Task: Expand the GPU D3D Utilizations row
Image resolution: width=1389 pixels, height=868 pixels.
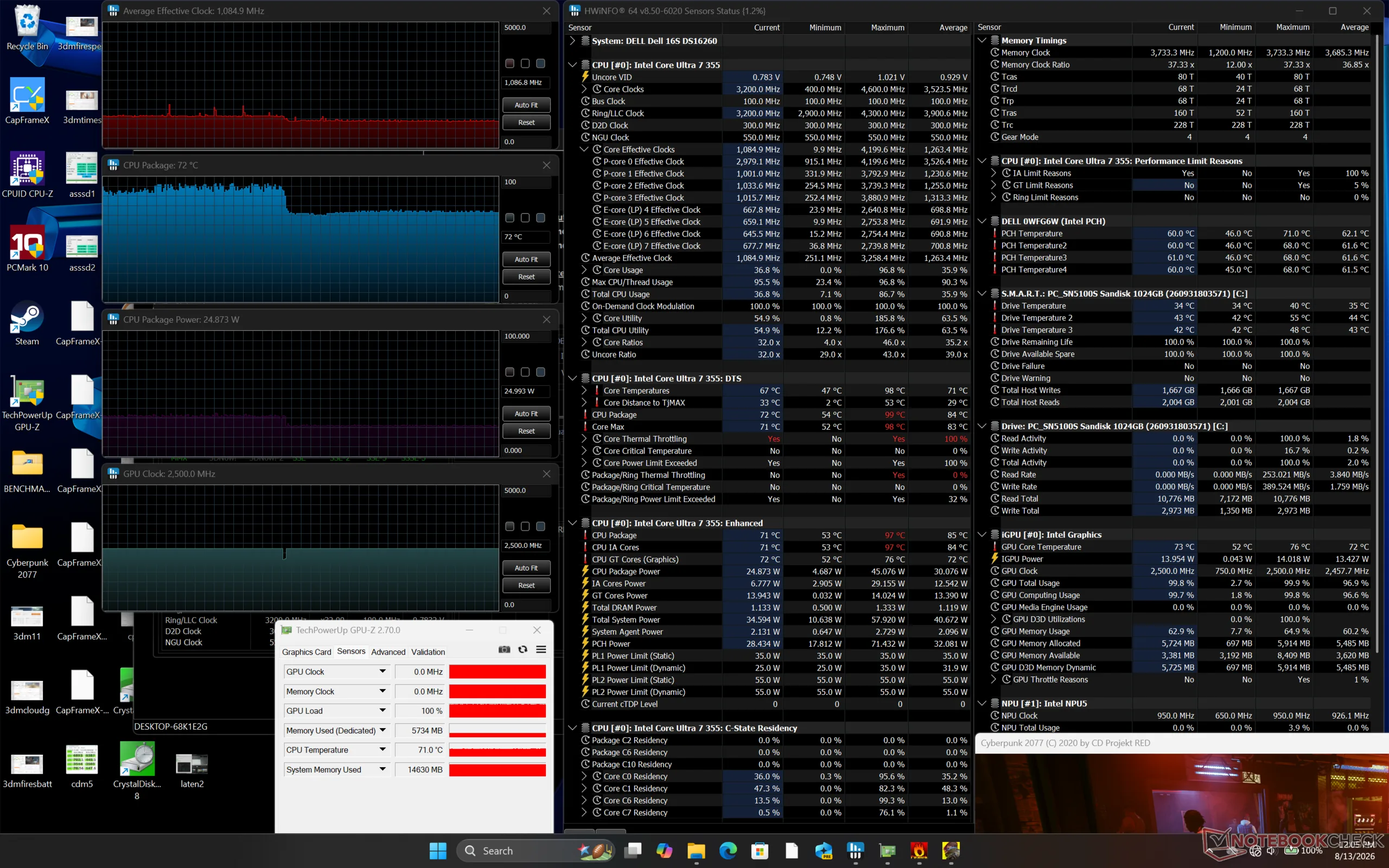Action: point(993,619)
